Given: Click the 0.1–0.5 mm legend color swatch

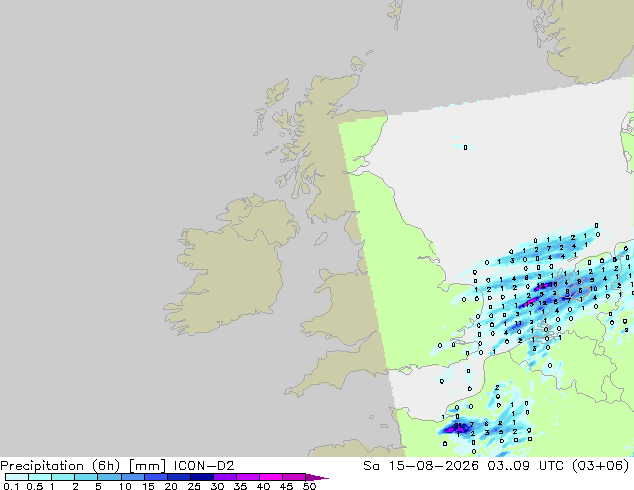Looking at the screenshot, I should tap(17, 477).
